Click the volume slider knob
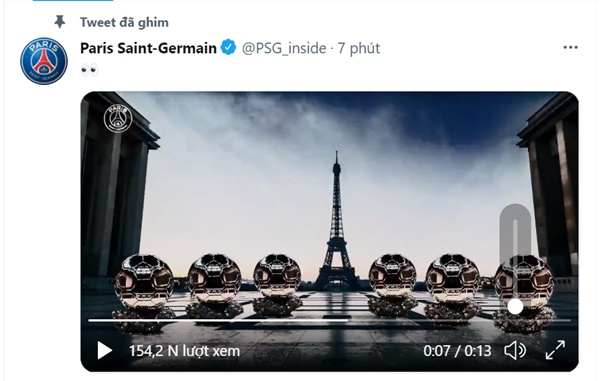The image size is (600, 381). point(515,306)
